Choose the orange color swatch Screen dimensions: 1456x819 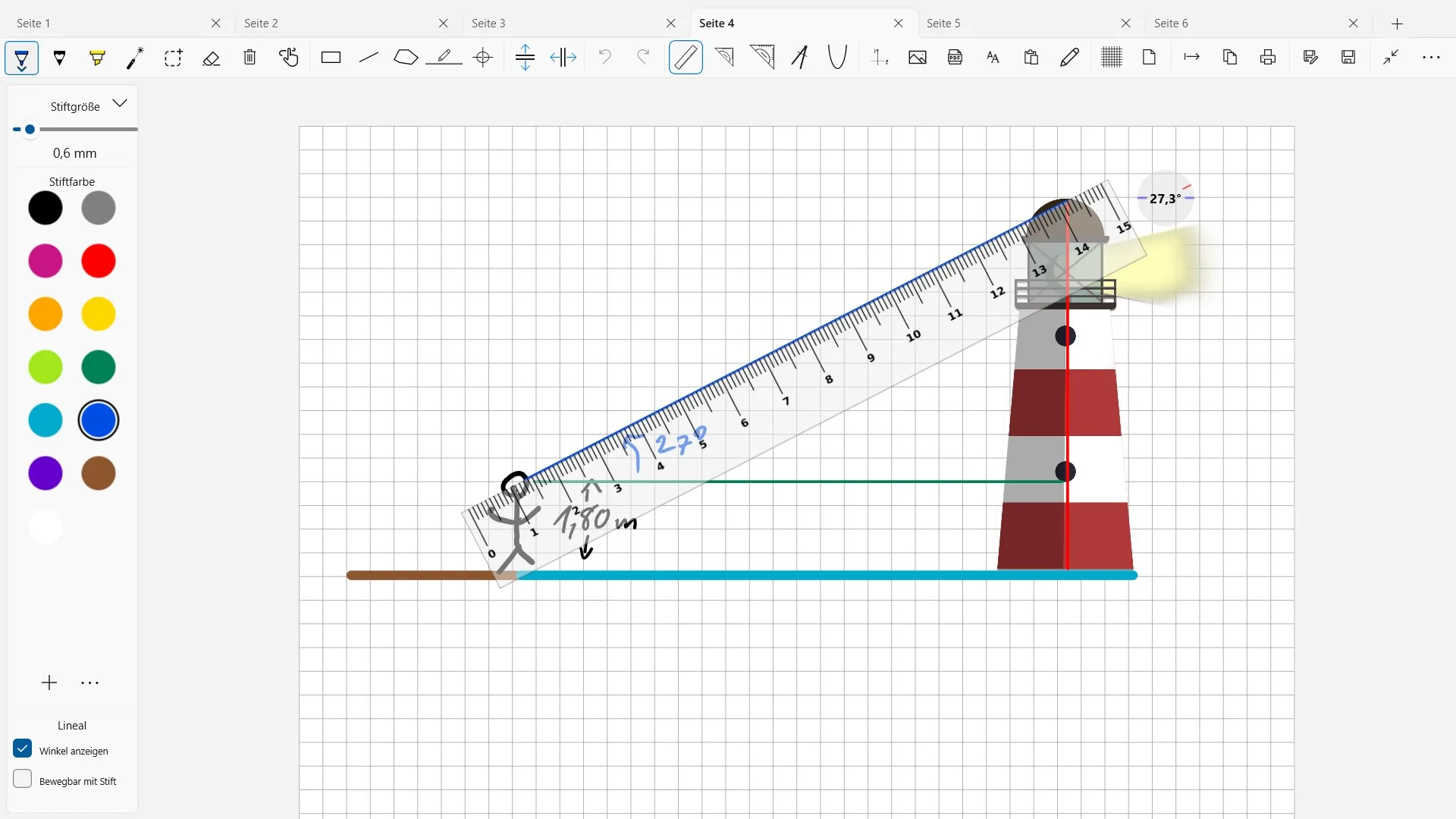click(x=45, y=314)
